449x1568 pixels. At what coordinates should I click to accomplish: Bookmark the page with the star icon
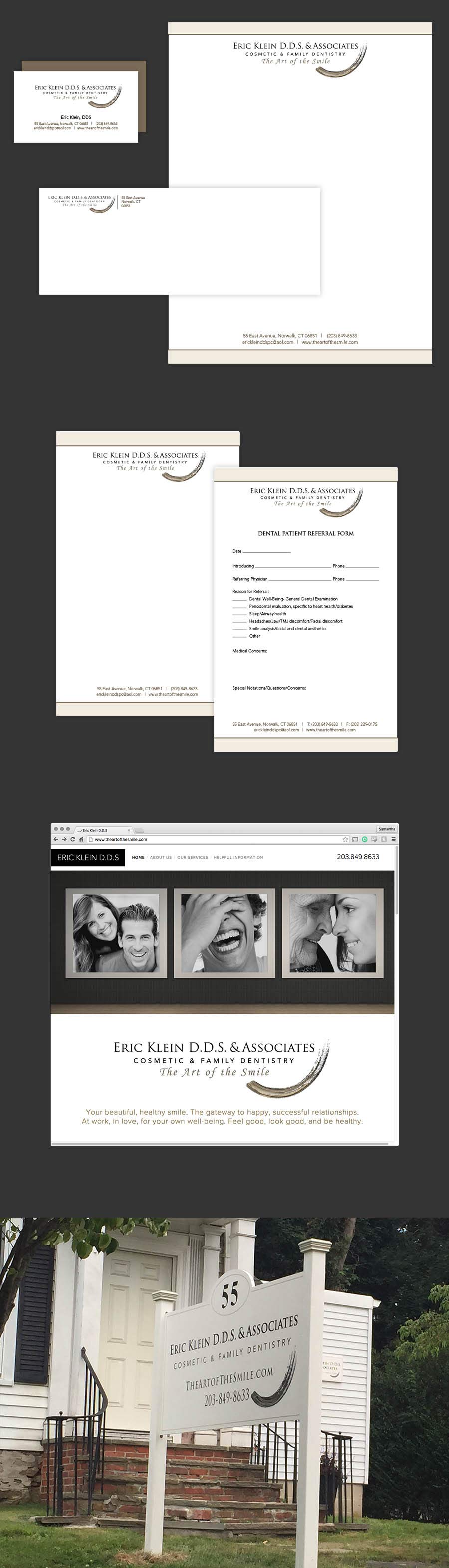tap(345, 839)
